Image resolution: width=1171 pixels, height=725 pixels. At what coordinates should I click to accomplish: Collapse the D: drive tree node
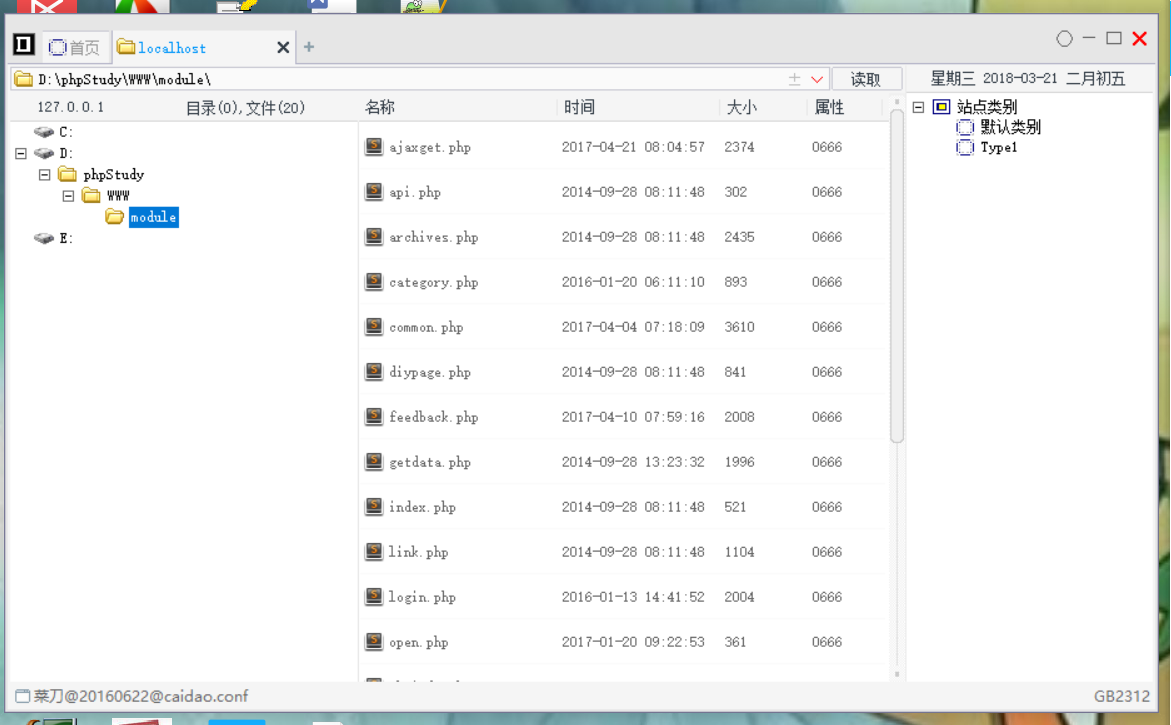pos(21,154)
